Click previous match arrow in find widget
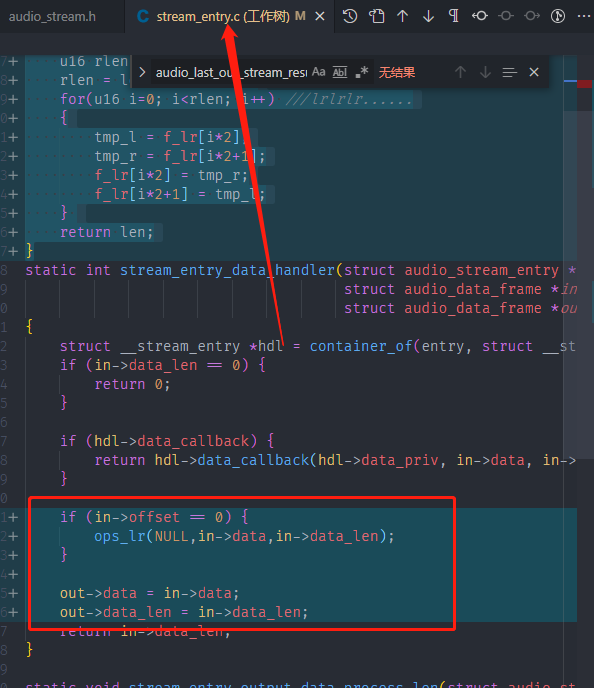The image size is (594, 688). (460, 72)
